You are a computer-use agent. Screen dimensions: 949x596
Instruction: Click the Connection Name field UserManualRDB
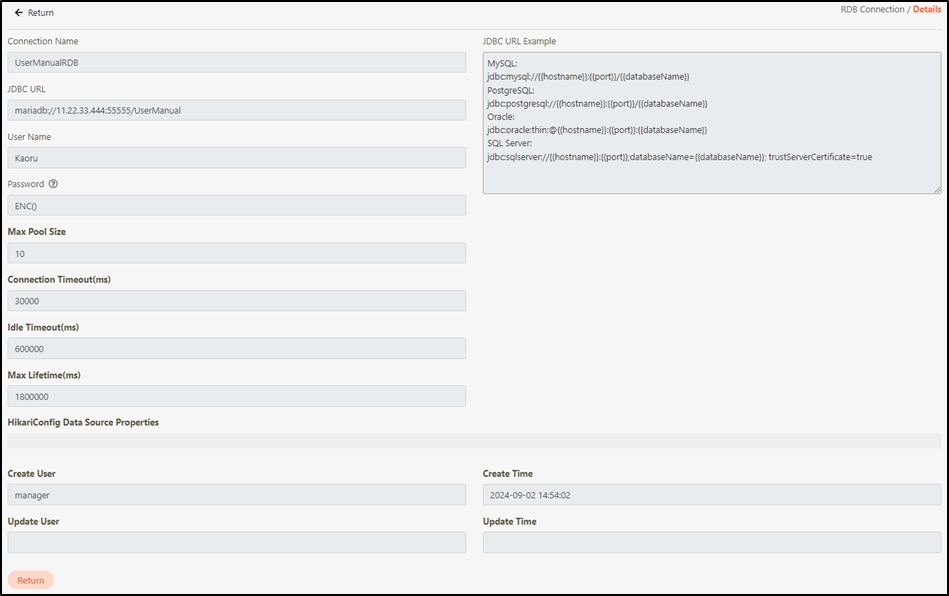tap(236, 62)
